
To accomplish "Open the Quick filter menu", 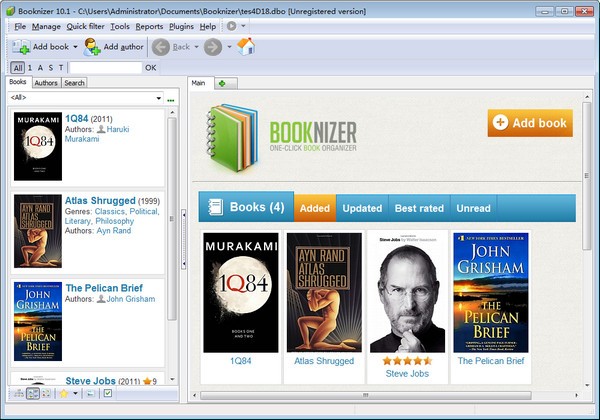I will tap(85, 26).
